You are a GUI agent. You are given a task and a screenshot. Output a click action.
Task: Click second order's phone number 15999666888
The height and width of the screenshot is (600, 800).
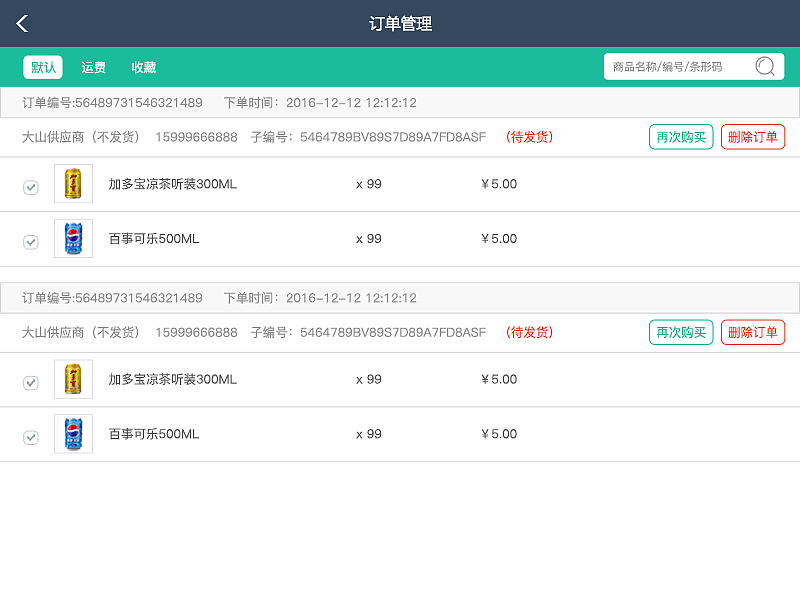[196, 333]
